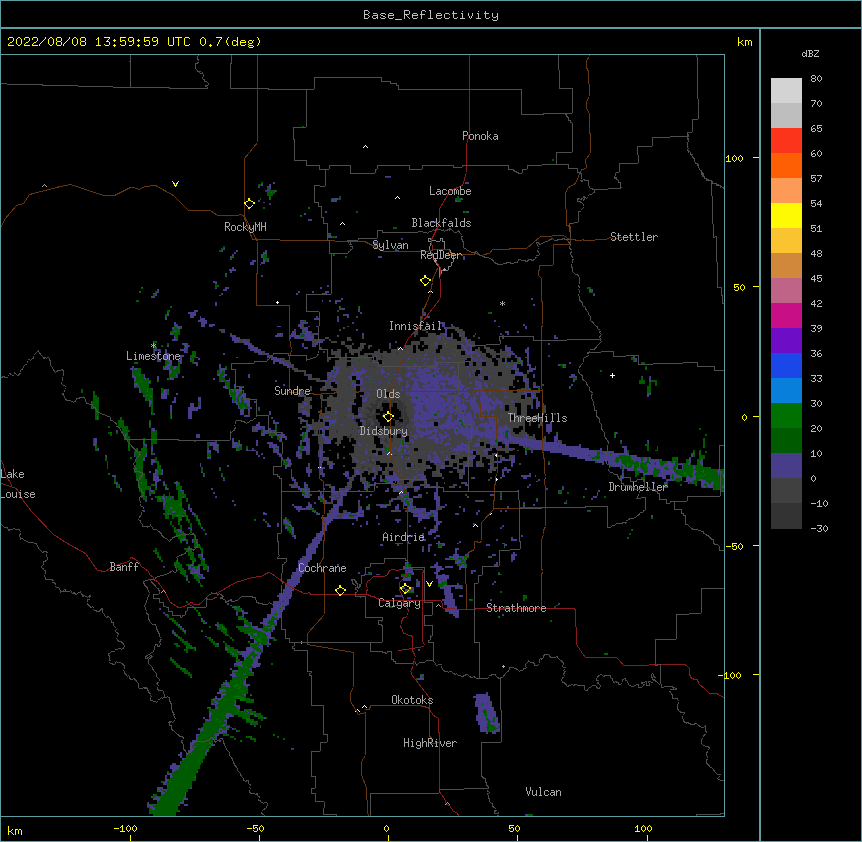Click the Calgary city label

pyautogui.click(x=399, y=603)
